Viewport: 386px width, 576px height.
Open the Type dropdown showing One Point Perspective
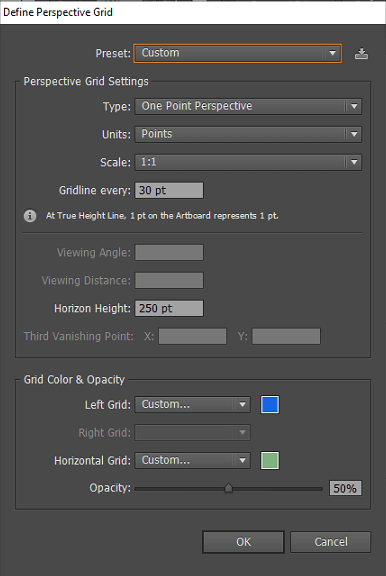coord(248,106)
